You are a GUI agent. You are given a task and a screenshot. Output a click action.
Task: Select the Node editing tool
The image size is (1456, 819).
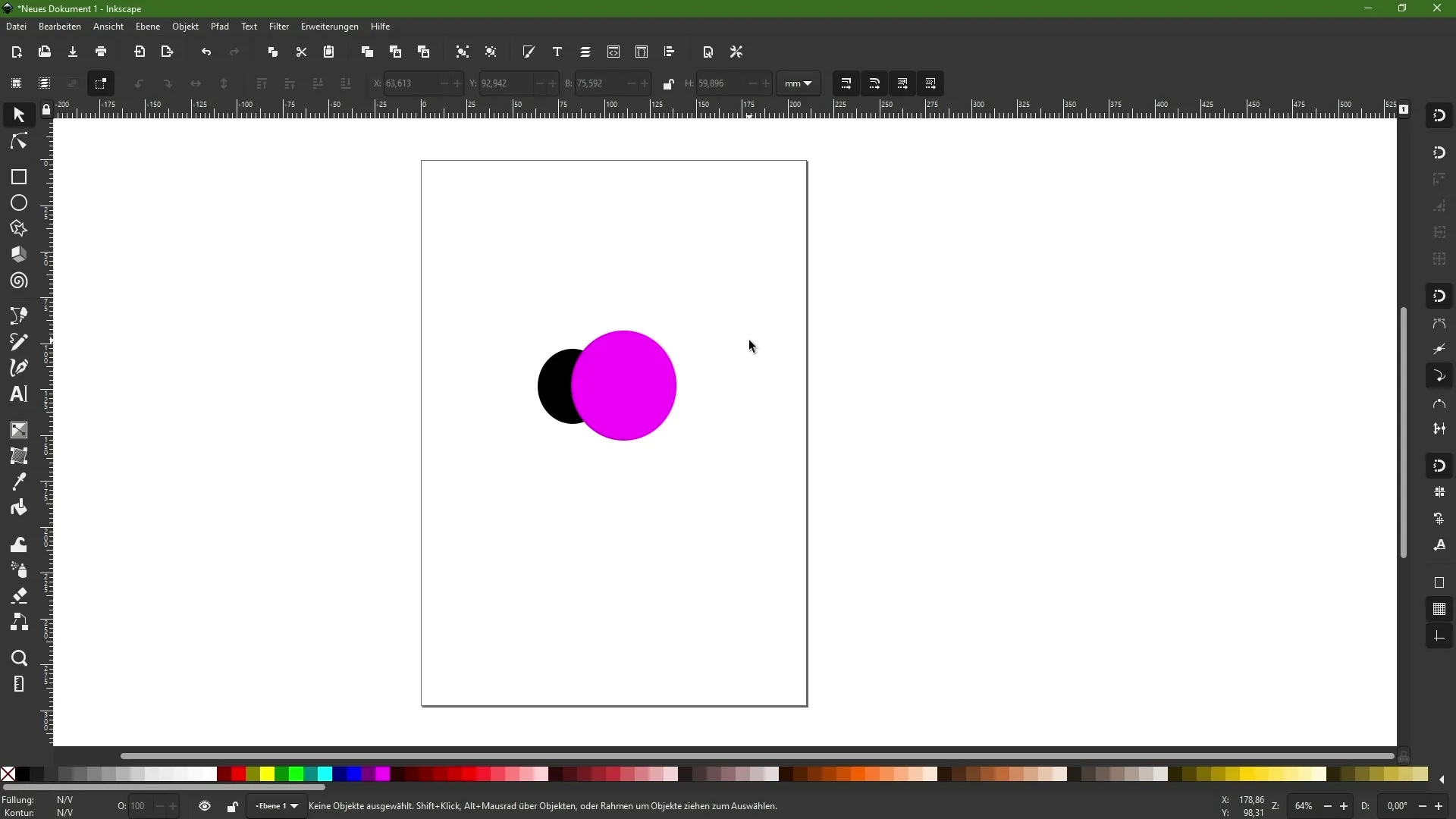19,142
